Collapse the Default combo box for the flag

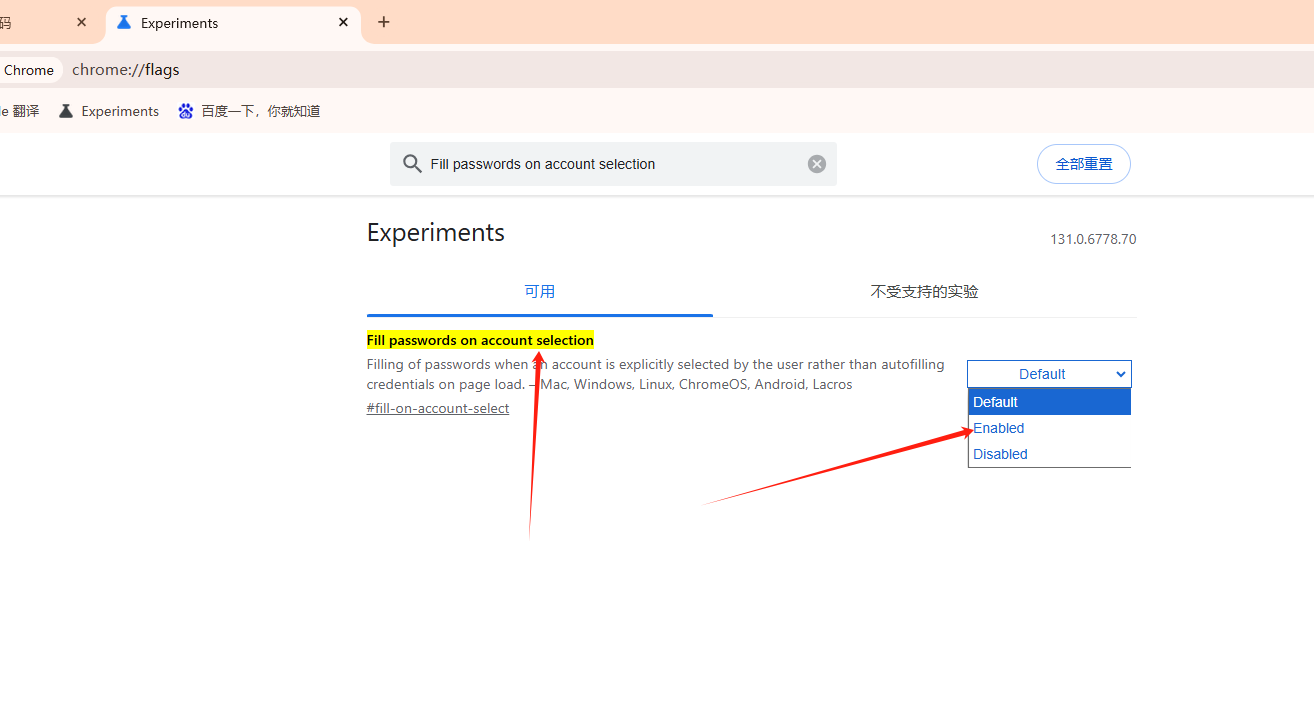pos(1049,374)
